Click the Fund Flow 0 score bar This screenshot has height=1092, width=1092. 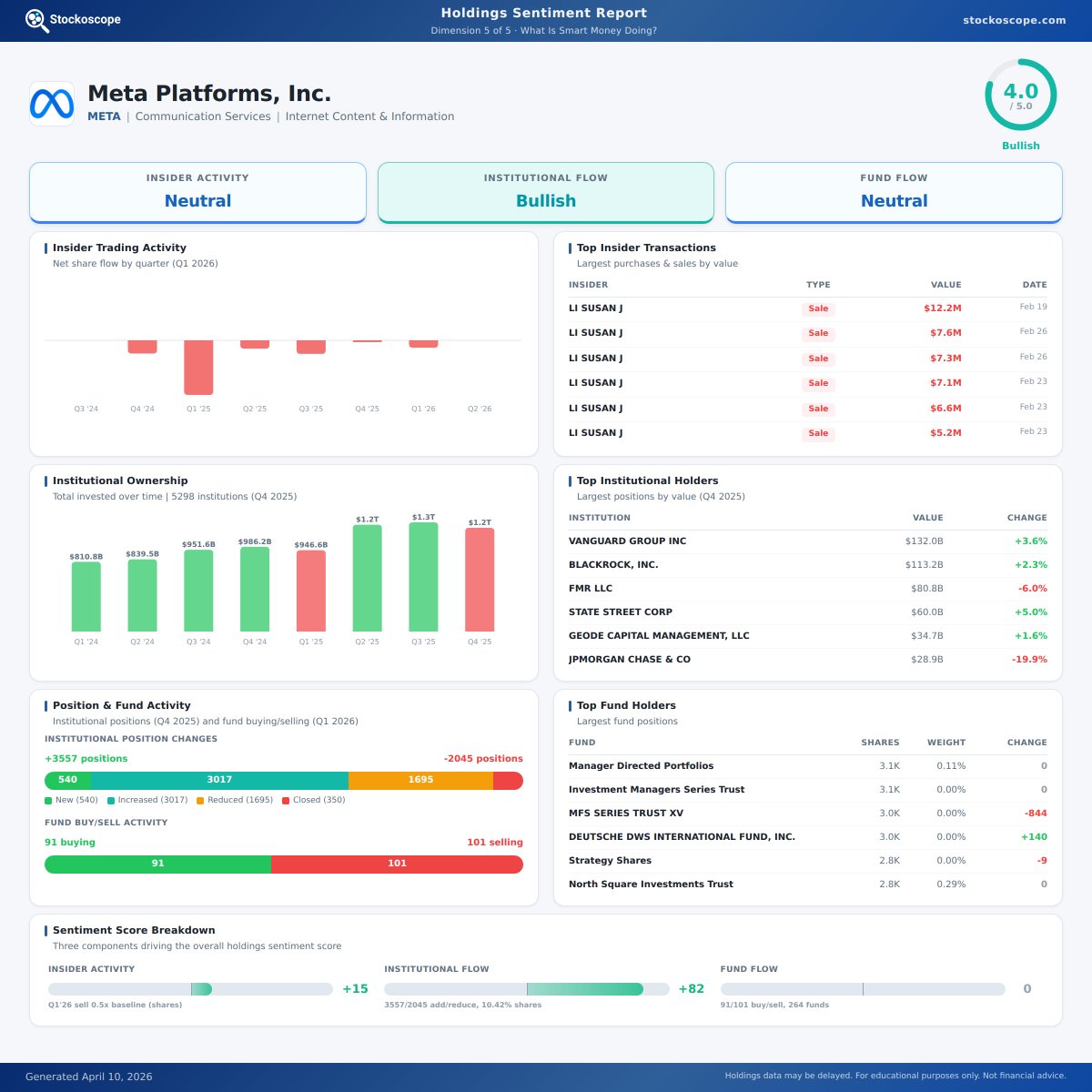863,989
